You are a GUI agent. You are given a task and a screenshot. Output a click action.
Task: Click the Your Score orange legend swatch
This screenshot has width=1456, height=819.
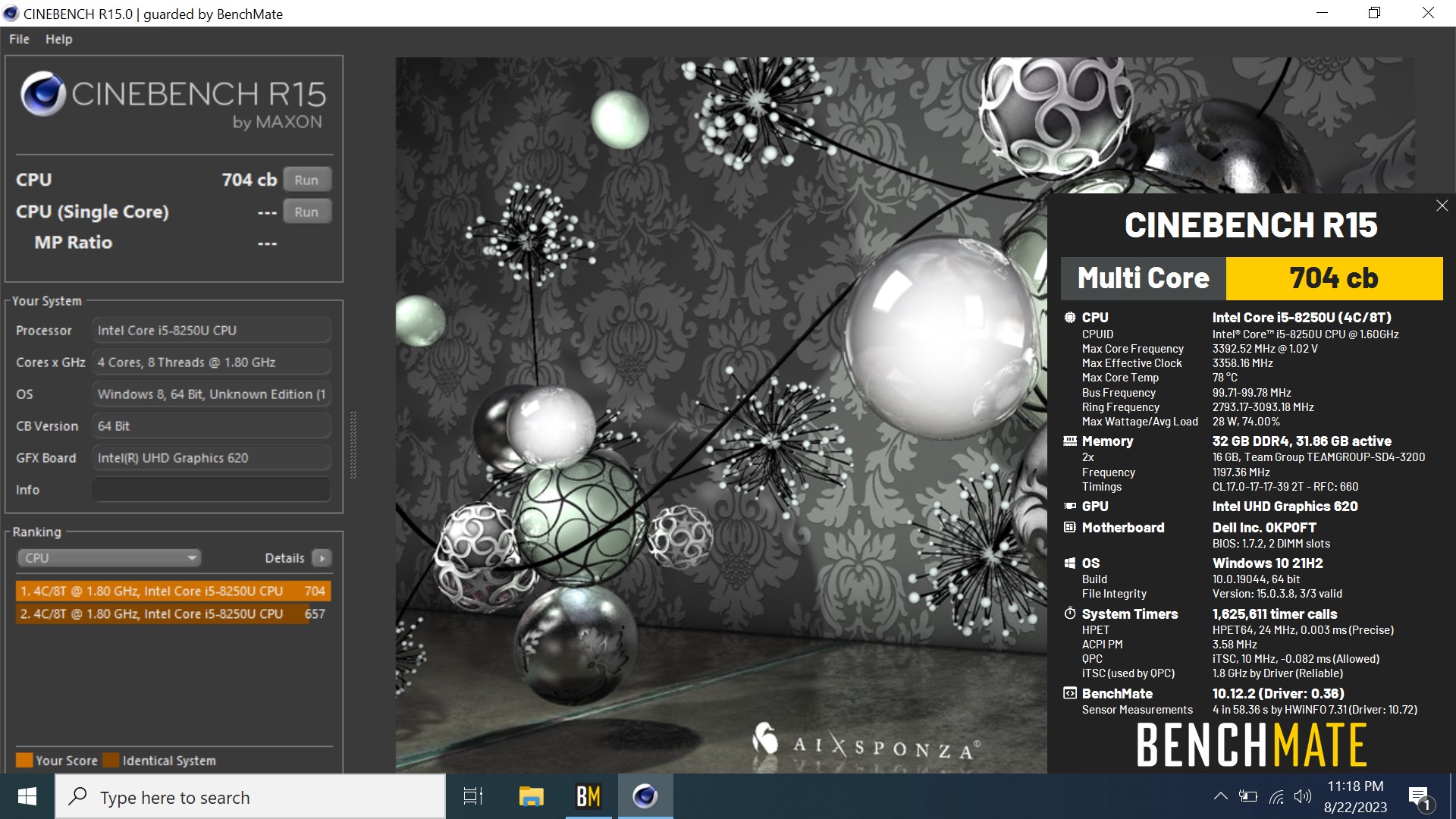[x=24, y=760]
